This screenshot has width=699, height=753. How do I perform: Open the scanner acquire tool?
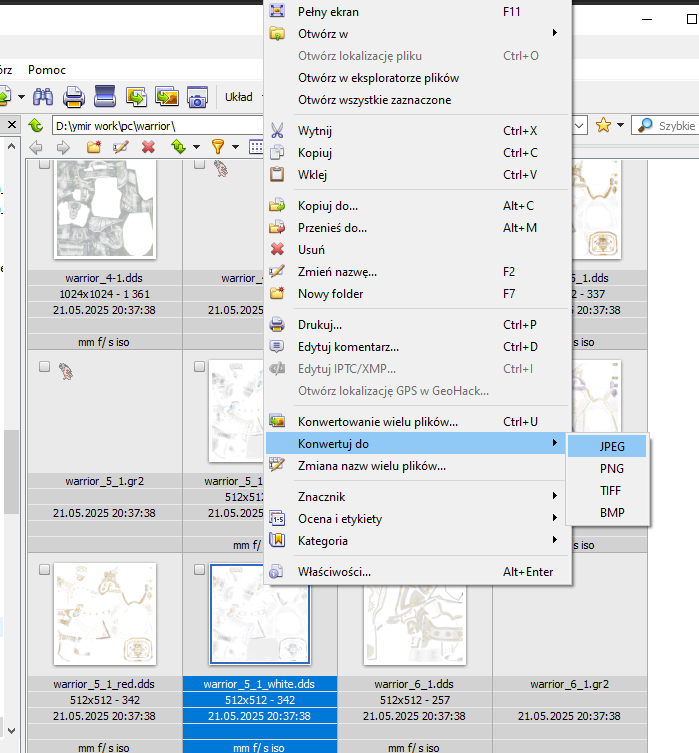[x=105, y=97]
